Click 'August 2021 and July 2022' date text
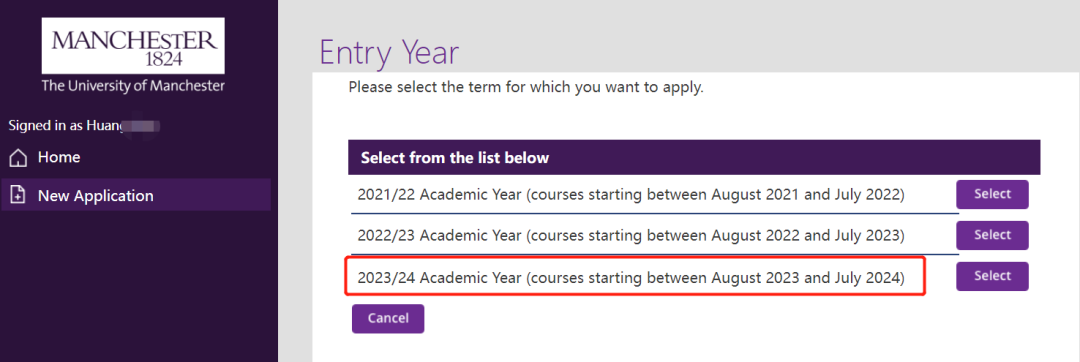The image size is (1080, 362). 807,195
